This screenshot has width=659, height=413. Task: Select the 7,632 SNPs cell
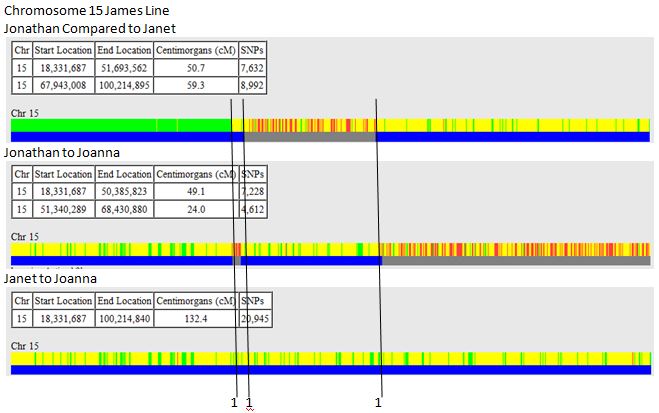click(254, 67)
